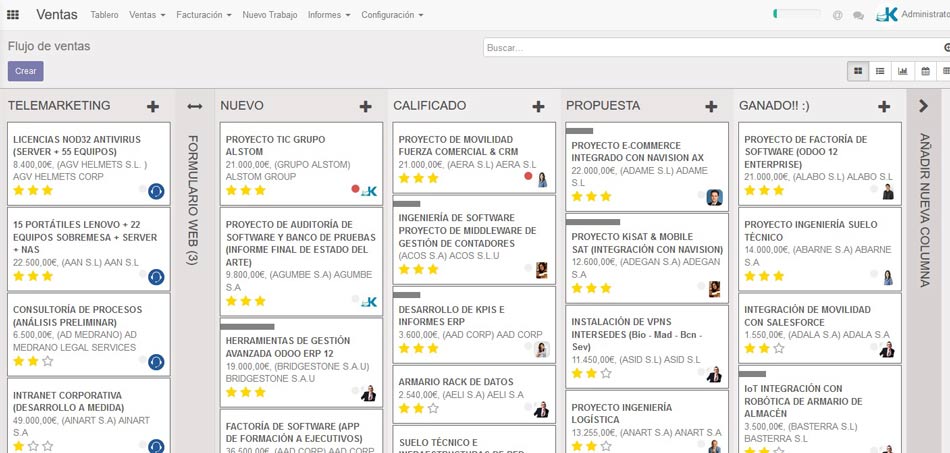The image size is (950, 453).
Task: Toggle second star on Proyecto TIC Grupo Alstom card
Action: (245, 191)
